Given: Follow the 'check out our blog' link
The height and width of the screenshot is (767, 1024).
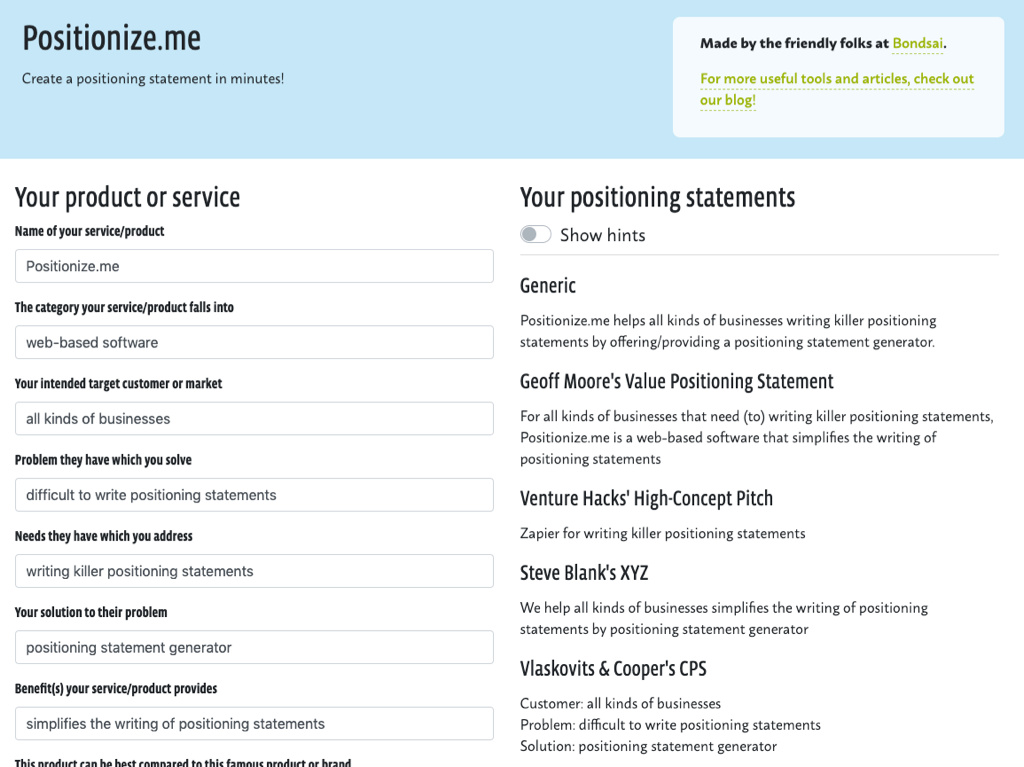Looking at the screenshot, I should (837, 89).
